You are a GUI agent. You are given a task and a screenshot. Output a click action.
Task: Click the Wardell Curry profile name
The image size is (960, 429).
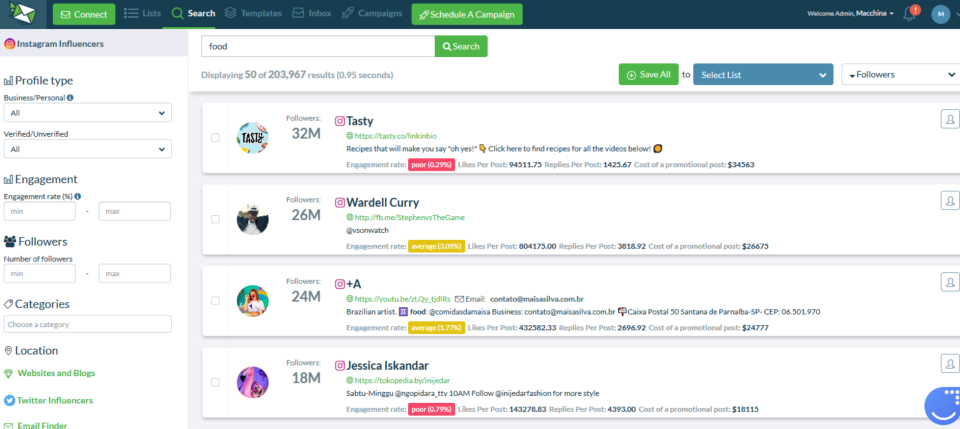(383, 203)
